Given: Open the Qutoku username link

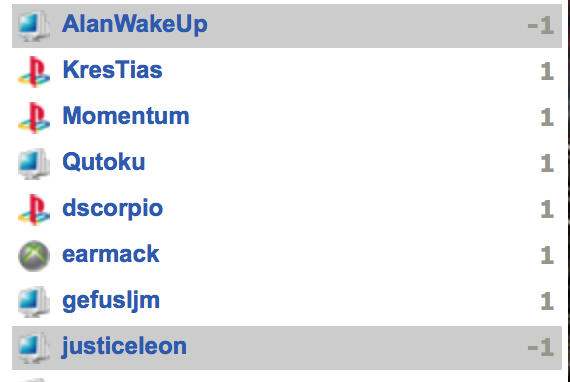Looking at the screenshot, I should [x=104, y=162].
